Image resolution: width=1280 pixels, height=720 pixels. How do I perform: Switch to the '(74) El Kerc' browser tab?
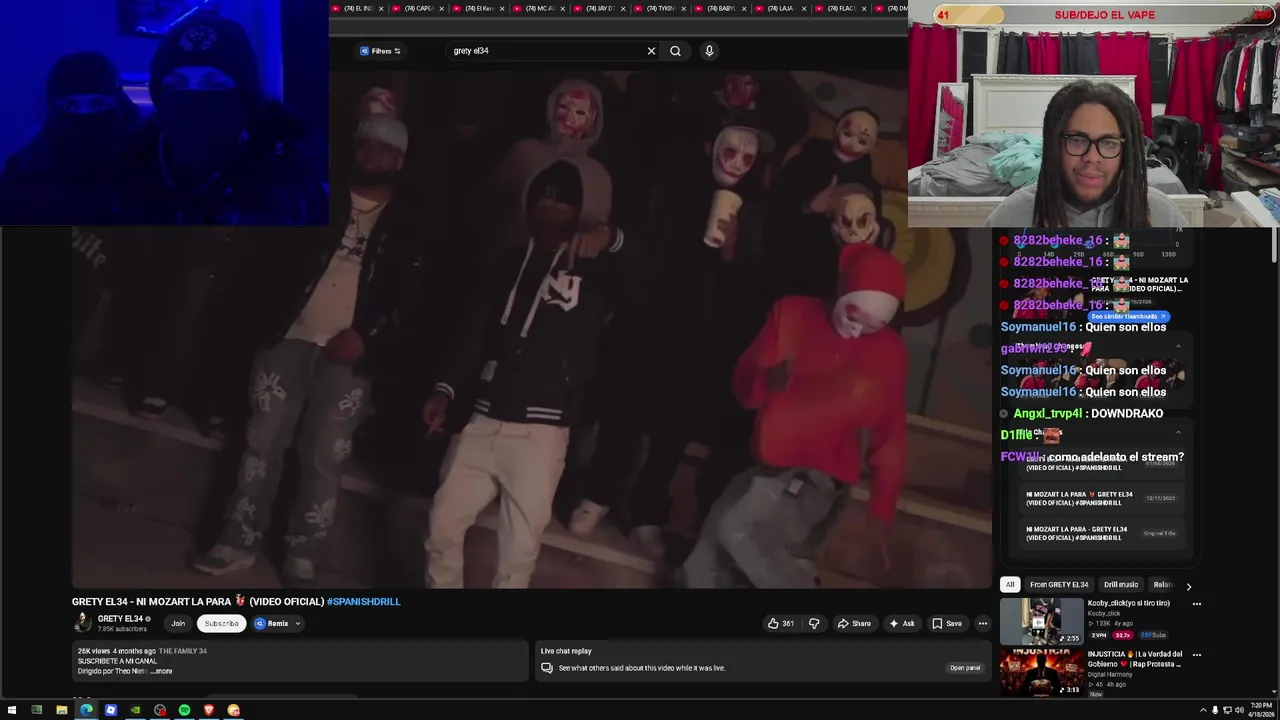[x=479, y=8]
